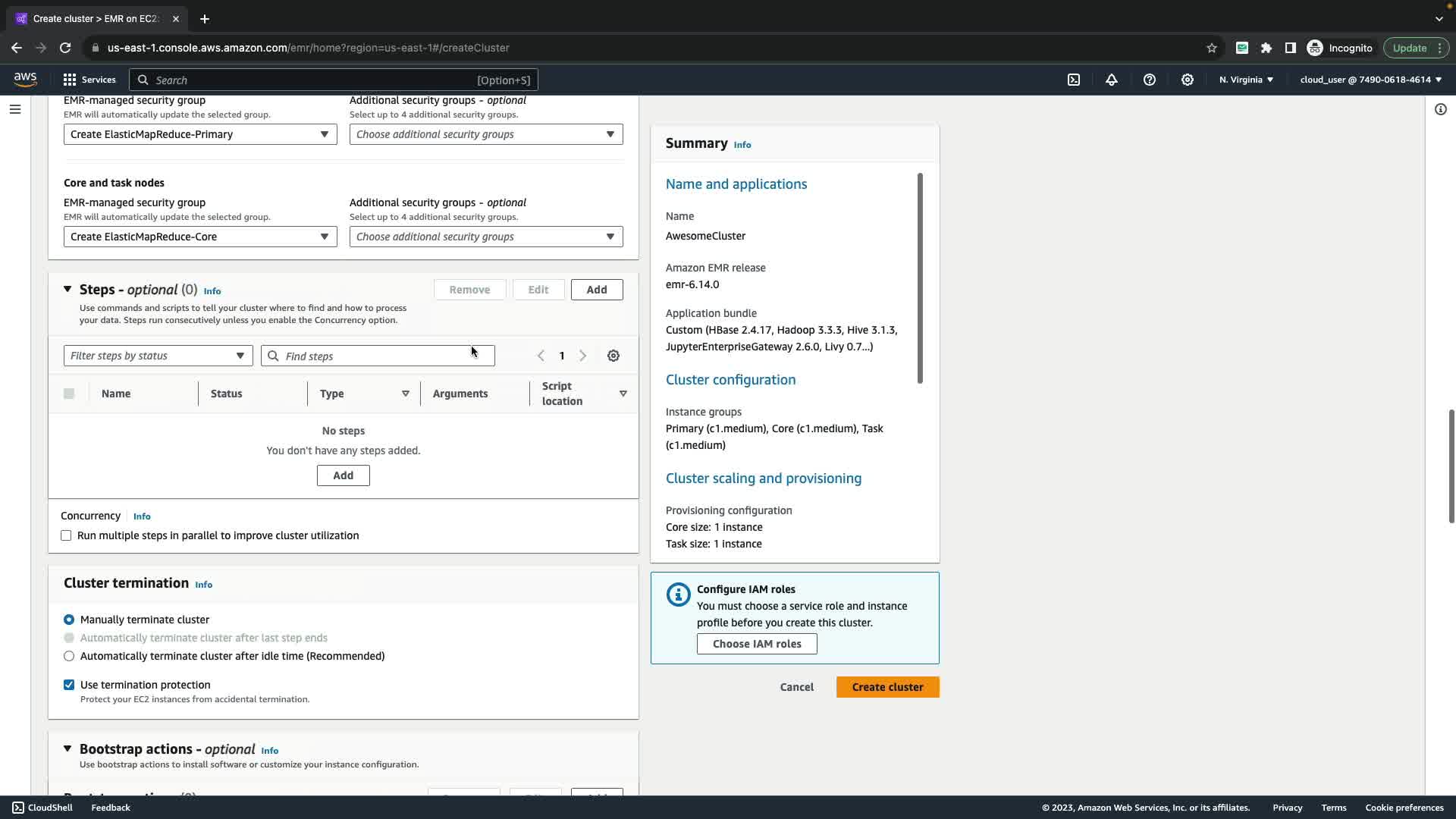The height and width of the screenshot is (819, 1456).
Task: Open the hamburger side navigation menu
Action: click(14, 109)
